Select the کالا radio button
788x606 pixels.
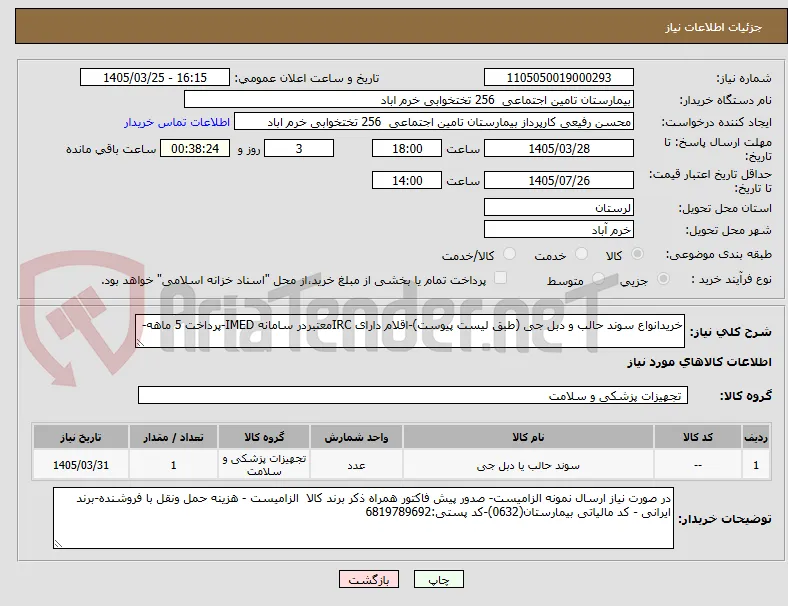click(x=637, y=254)
